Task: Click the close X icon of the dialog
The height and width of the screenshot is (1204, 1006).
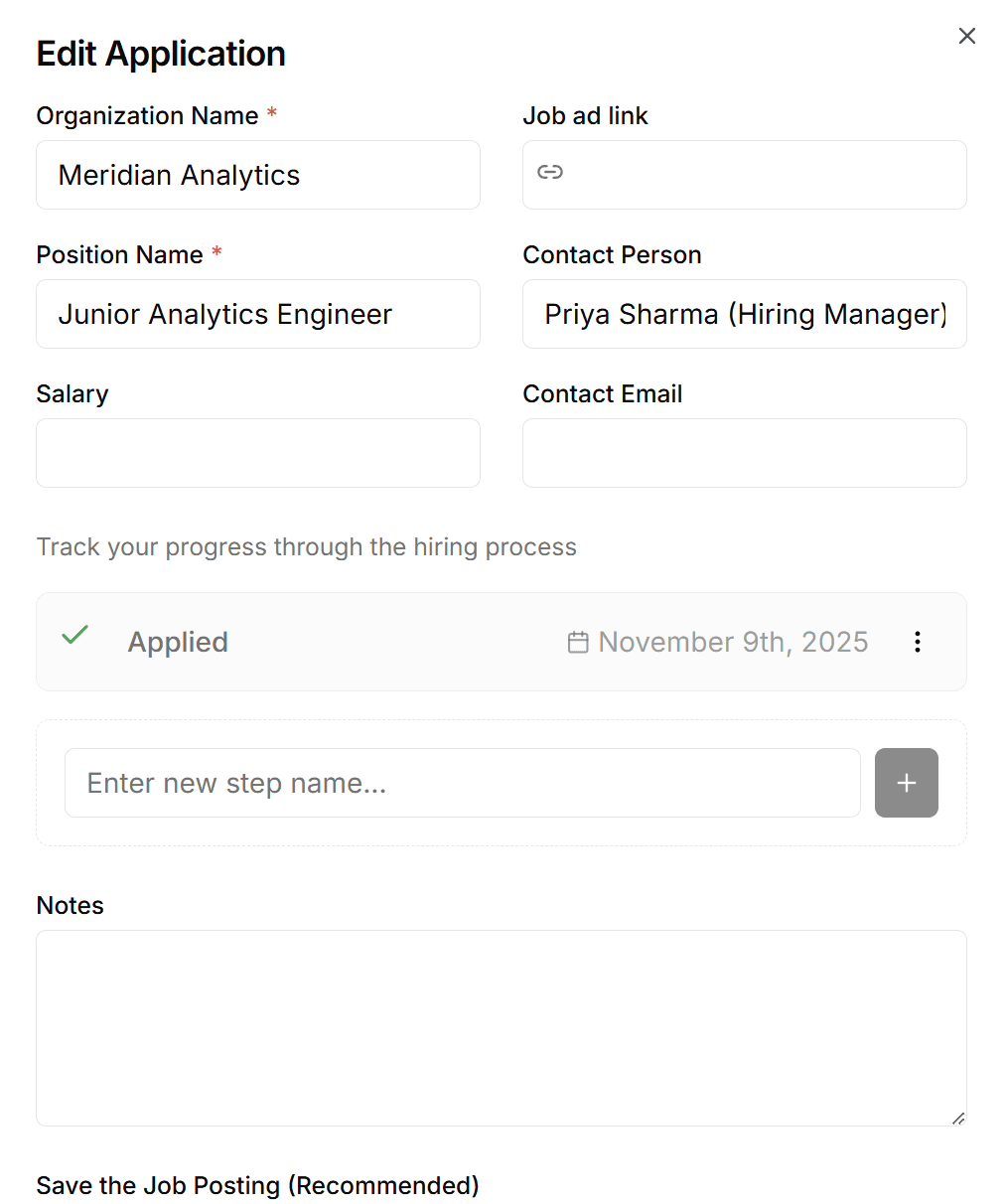Action: point(966,36)
